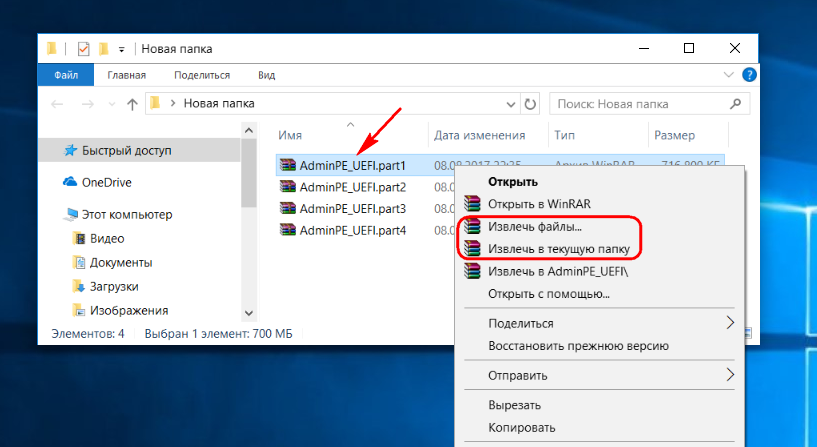The image size is (817, 447).
Task: Click the up-arrow parent folder button
Action: [132, 103]
